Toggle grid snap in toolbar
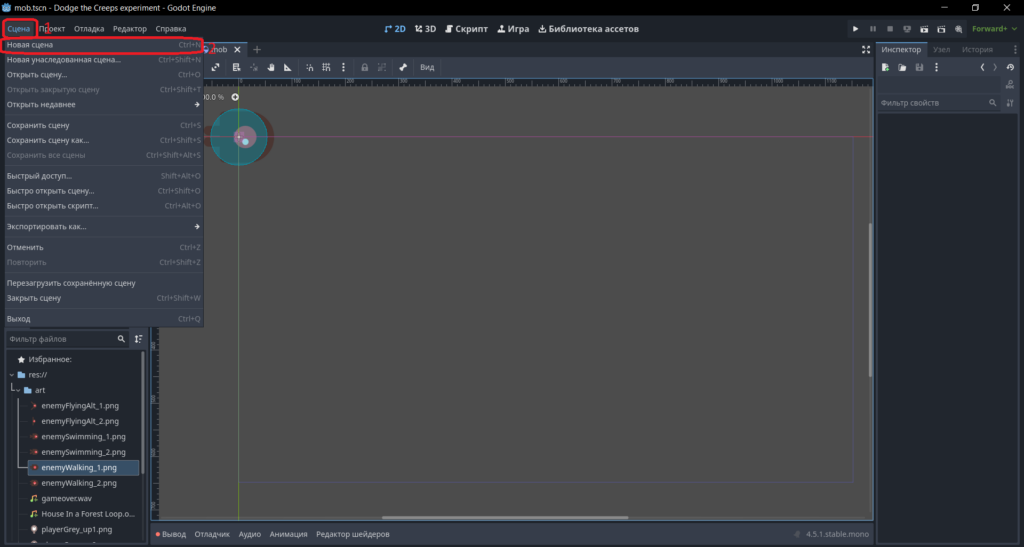The image size is (1024, 547). [326, 67]
